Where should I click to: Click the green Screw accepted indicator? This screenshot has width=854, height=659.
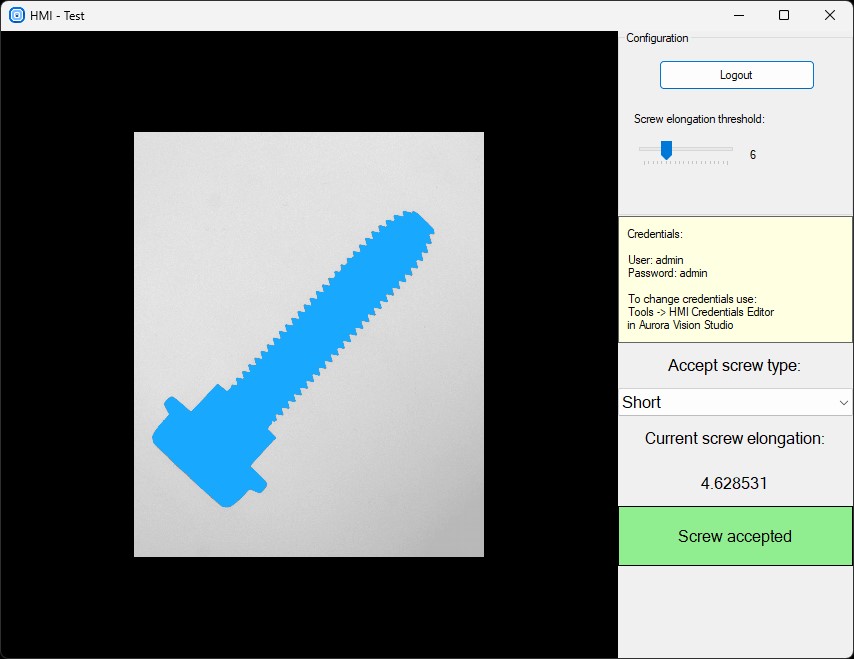[x=735, y=536]
